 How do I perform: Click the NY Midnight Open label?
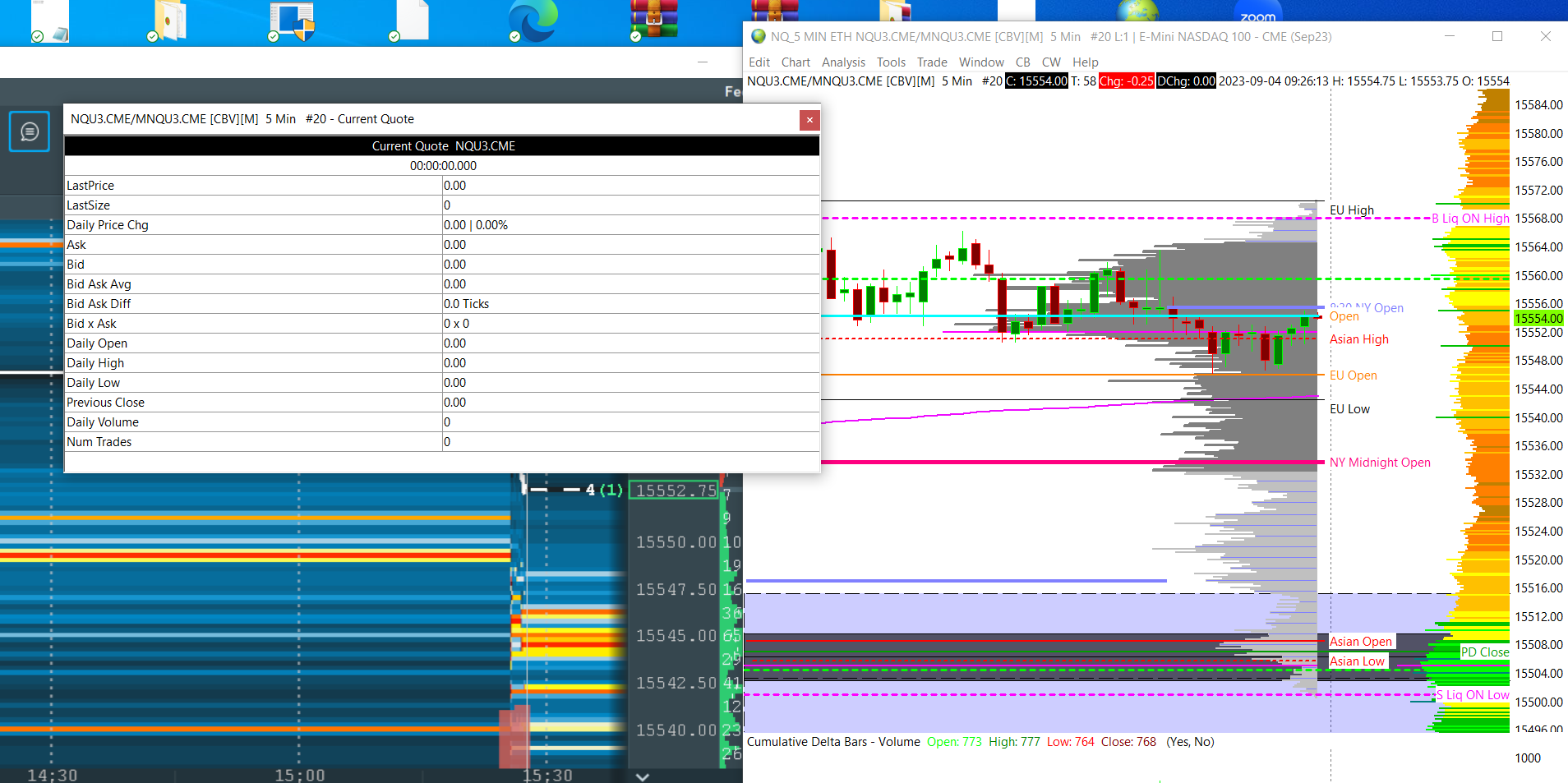coord(1380,463)
